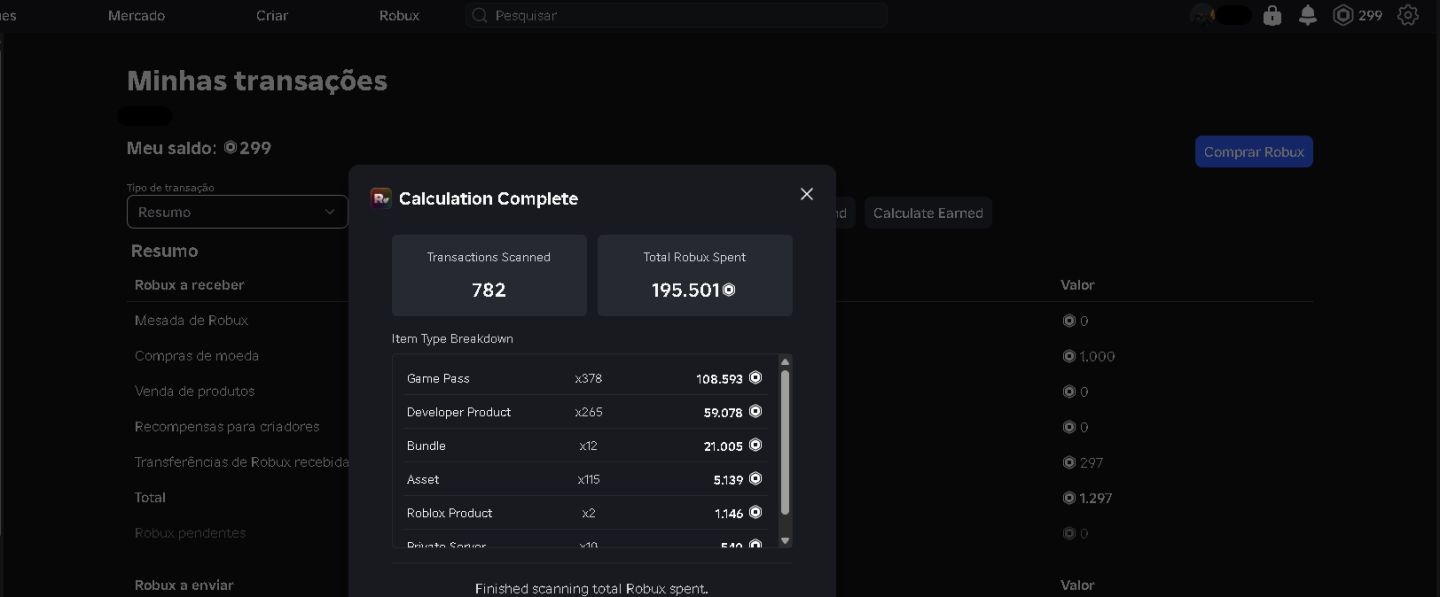Click the breakdown list scrollbar thumb
1440x597 pixels.
point(785,443)
